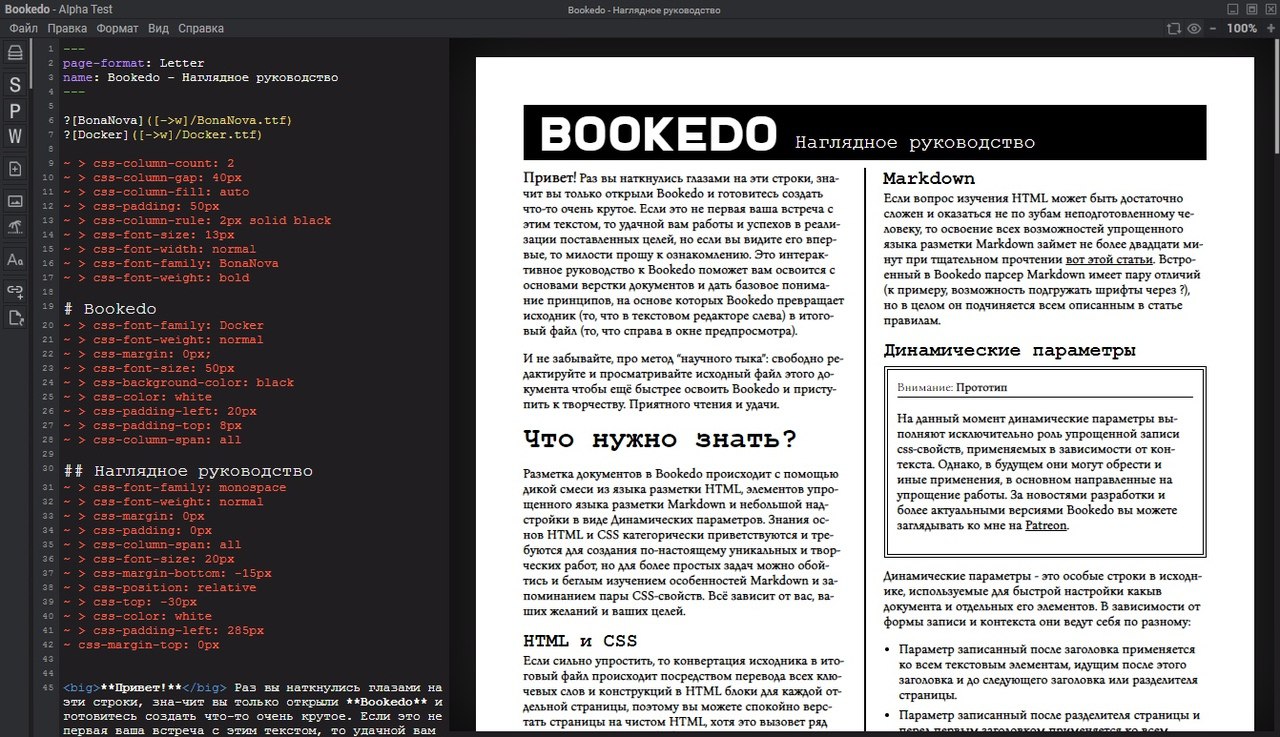Minimize the Bookedo window
The width and height of the screenshot is (1280, 737).
point(1235,9)
